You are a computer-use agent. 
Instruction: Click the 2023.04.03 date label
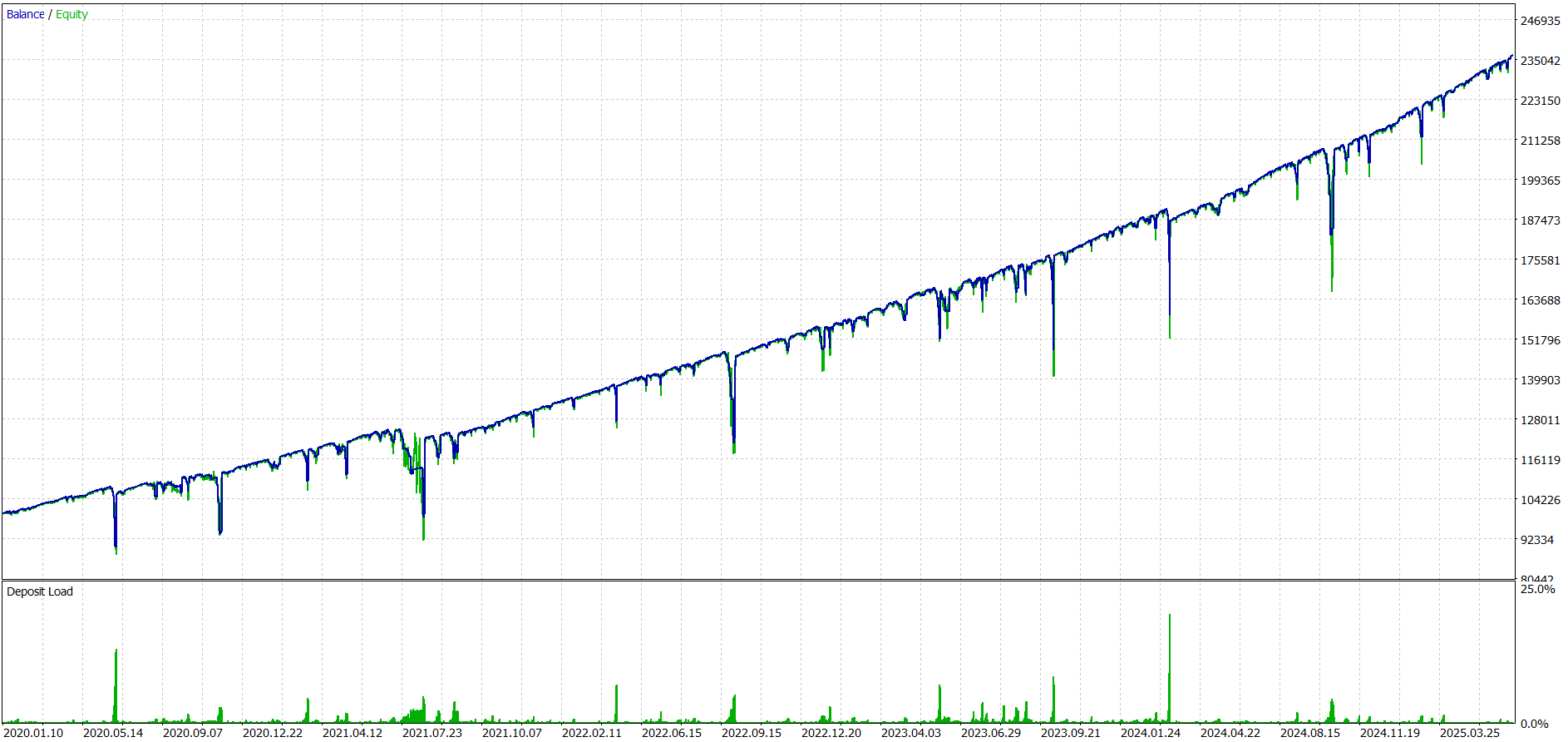coord(911,733)
